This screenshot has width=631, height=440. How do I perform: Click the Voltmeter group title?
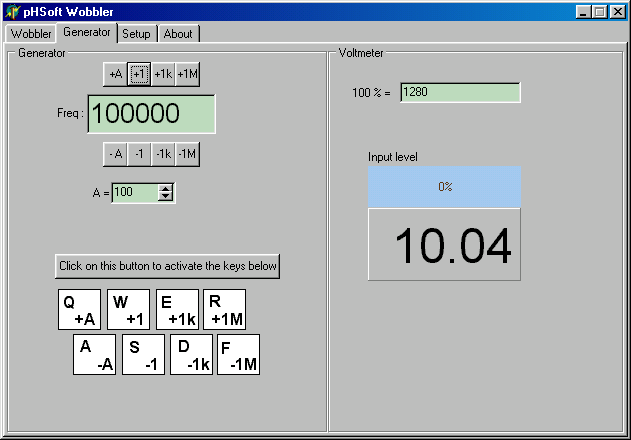pos(361,53)
